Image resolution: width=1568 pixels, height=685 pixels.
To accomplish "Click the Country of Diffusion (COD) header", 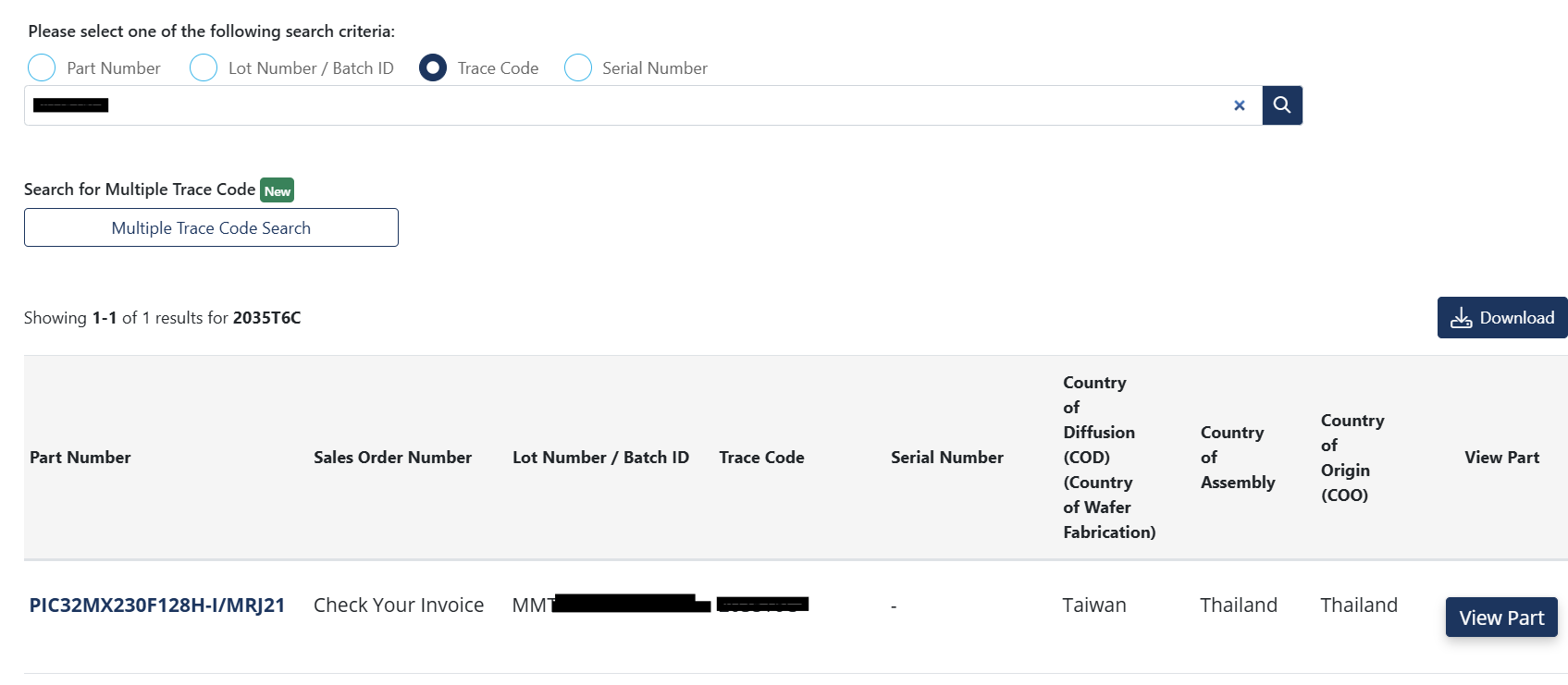I will coord(1108,458).
